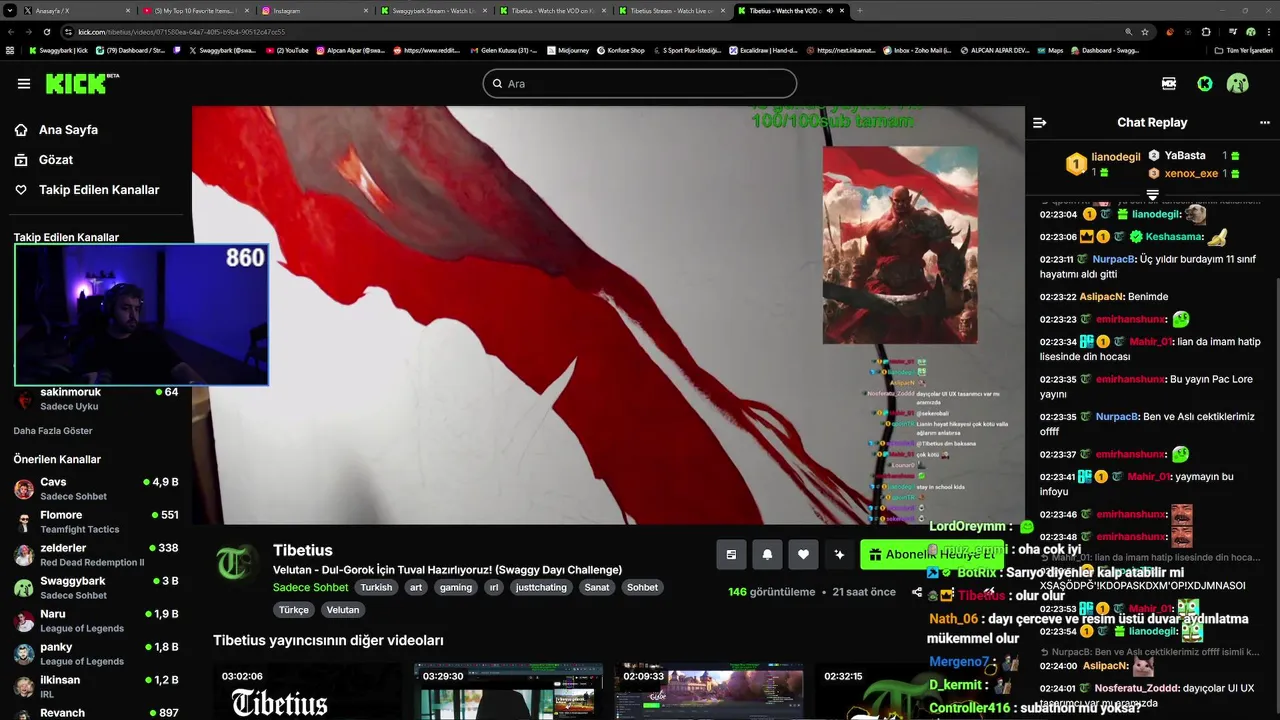The width and height of the screenshot is (1280, 720).
Task: Click the Swaggybark channel avatar
Action: click(24, 588)
